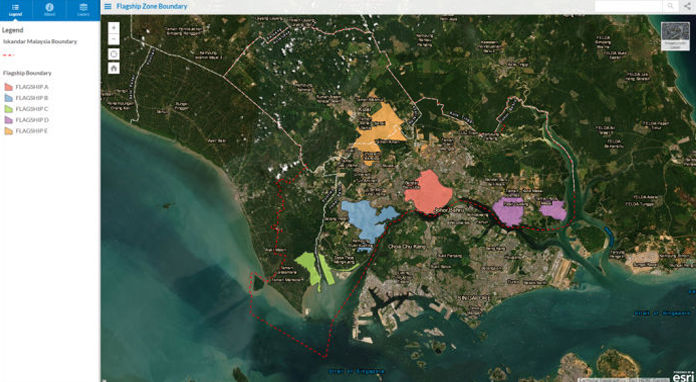Select the red Flagship A zone polygon
696x382 pixels.
coord(428,192)
